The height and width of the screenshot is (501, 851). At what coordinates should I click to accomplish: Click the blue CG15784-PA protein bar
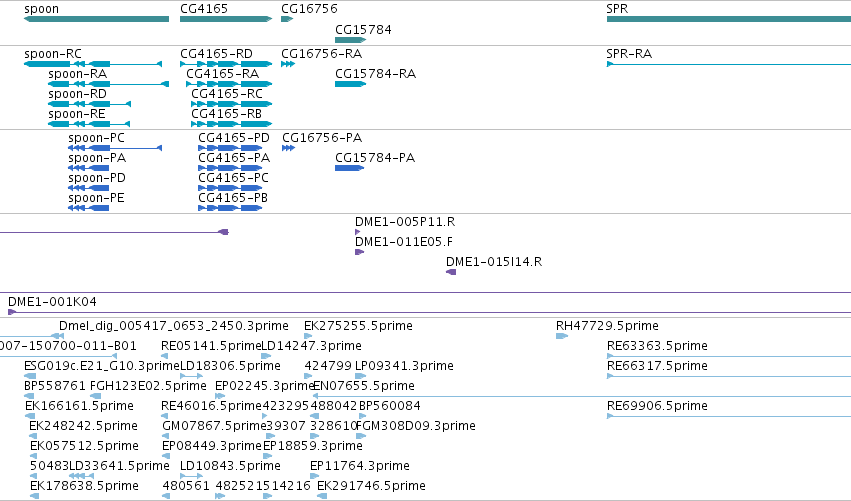350,168
